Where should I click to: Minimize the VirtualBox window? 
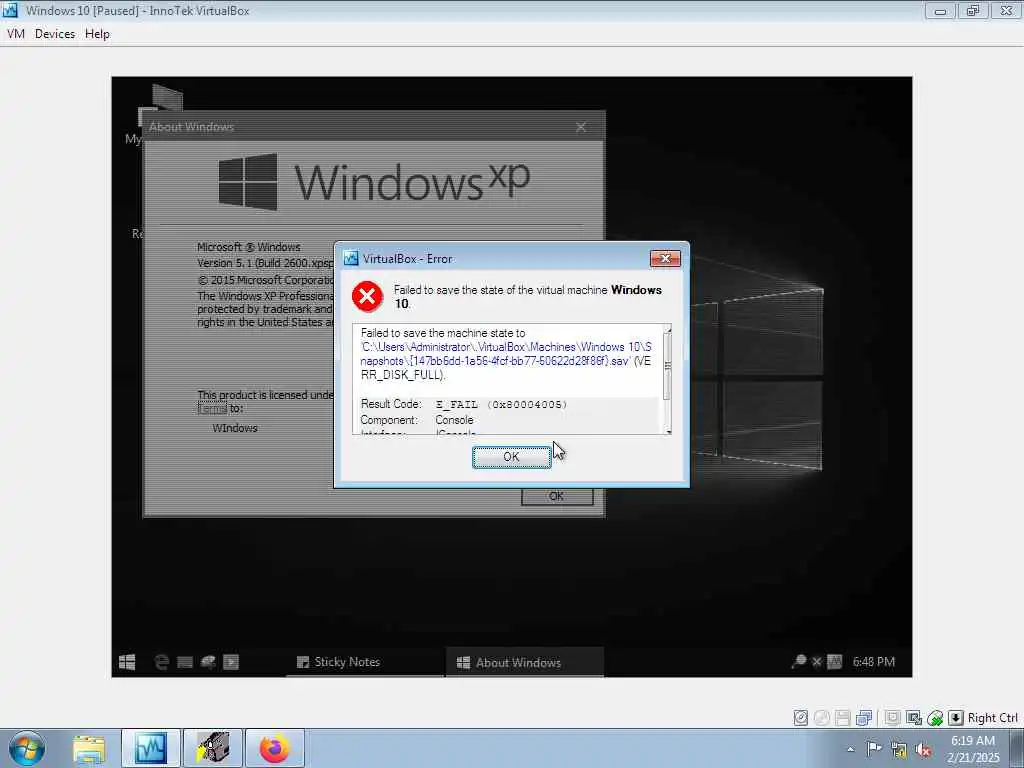pyautogui.click(x=940, y=10)
